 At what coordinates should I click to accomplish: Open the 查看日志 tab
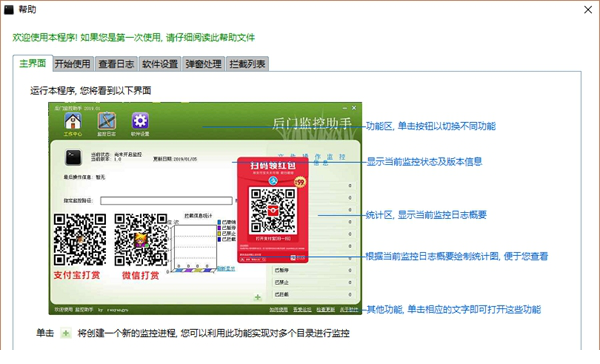click(116, 64)
